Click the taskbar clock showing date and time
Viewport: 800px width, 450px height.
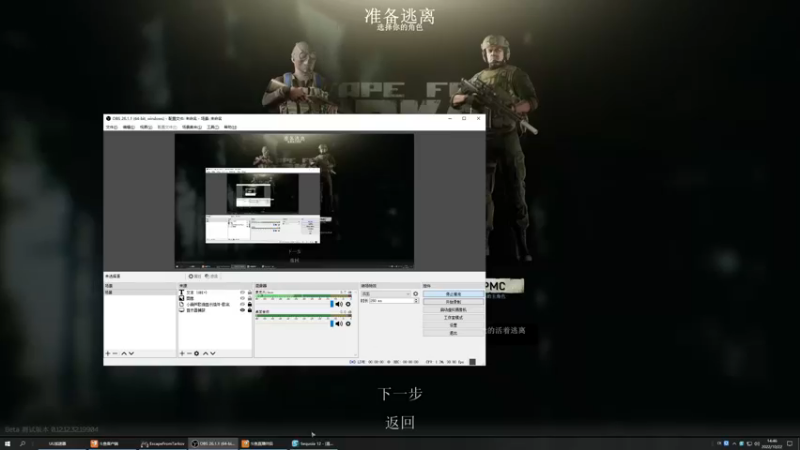(772, 444)
